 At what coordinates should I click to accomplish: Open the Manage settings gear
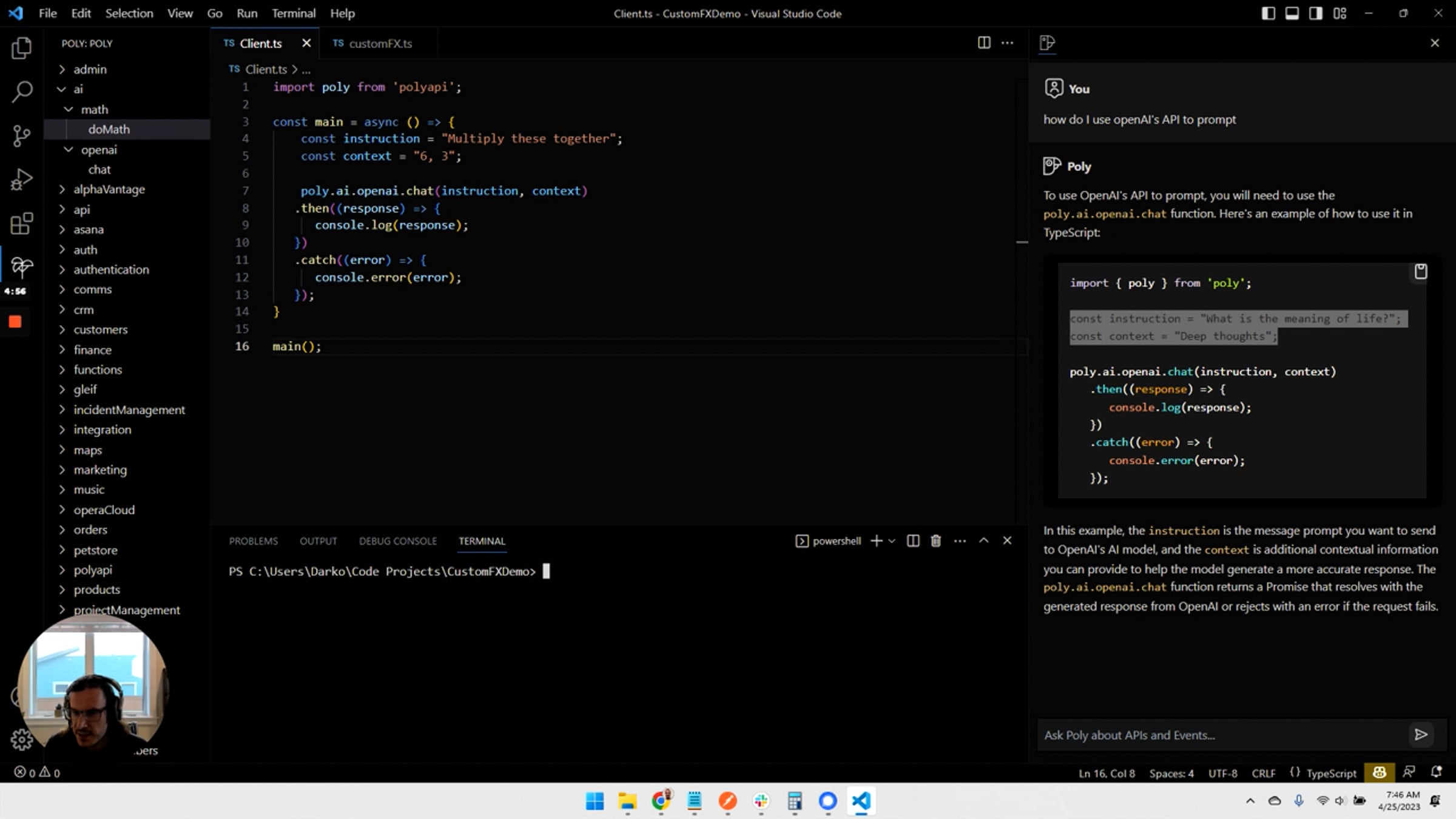(22, 740)
